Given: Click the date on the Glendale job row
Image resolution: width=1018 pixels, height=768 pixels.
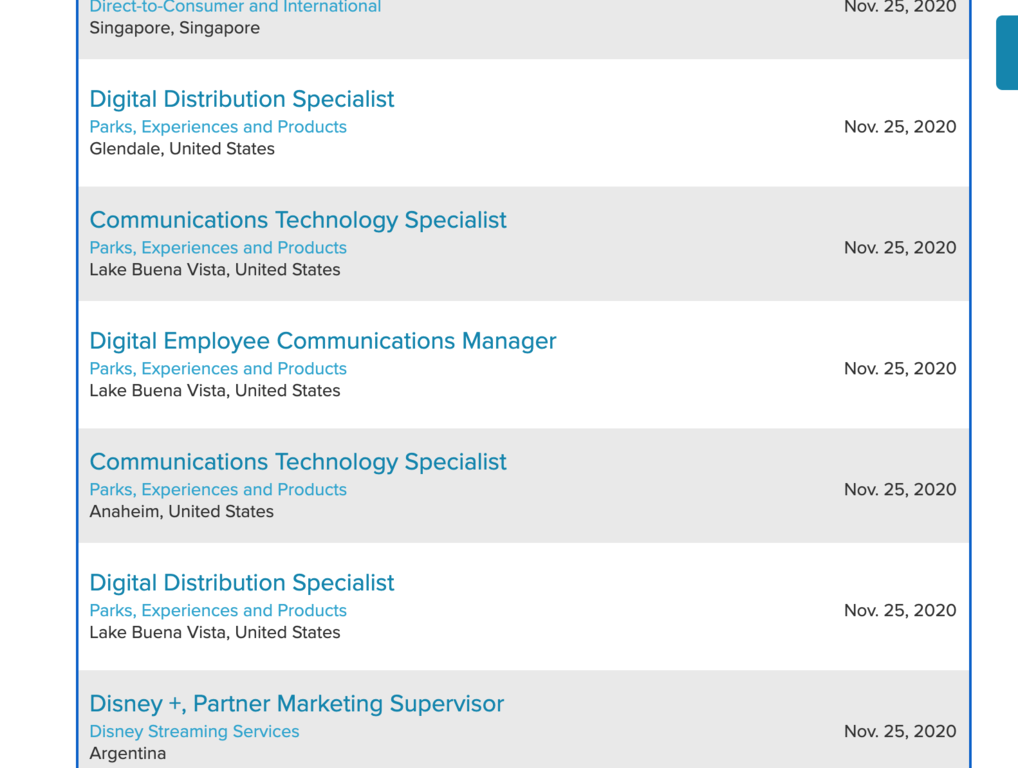Looking at the screenshot, I should click(x=899, y=127).
